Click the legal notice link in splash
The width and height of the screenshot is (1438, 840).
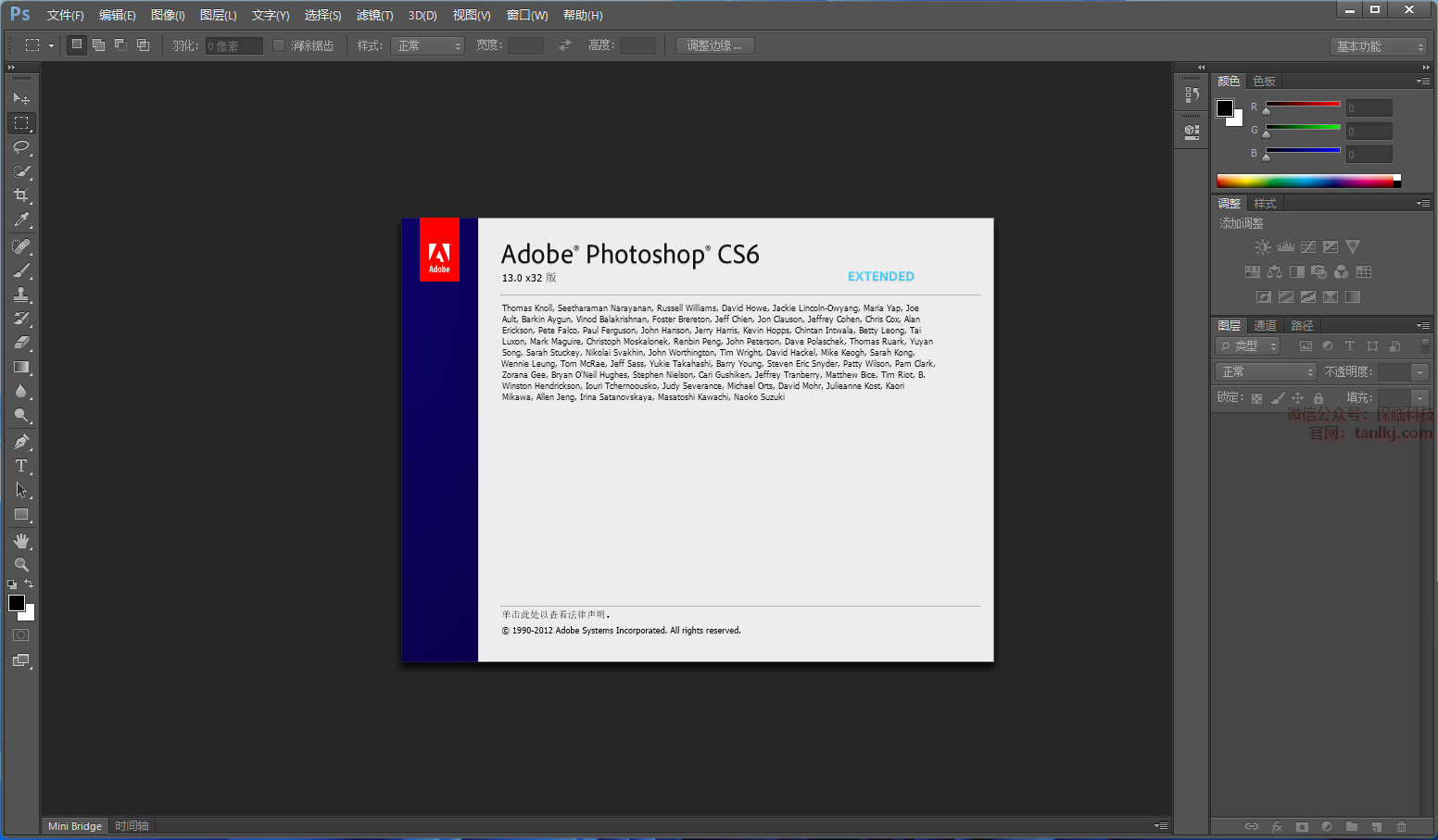[x=556, y=614]
